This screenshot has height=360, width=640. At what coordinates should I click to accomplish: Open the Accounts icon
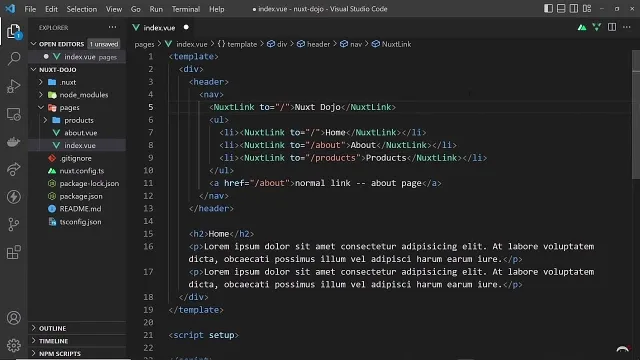point(13,318)
